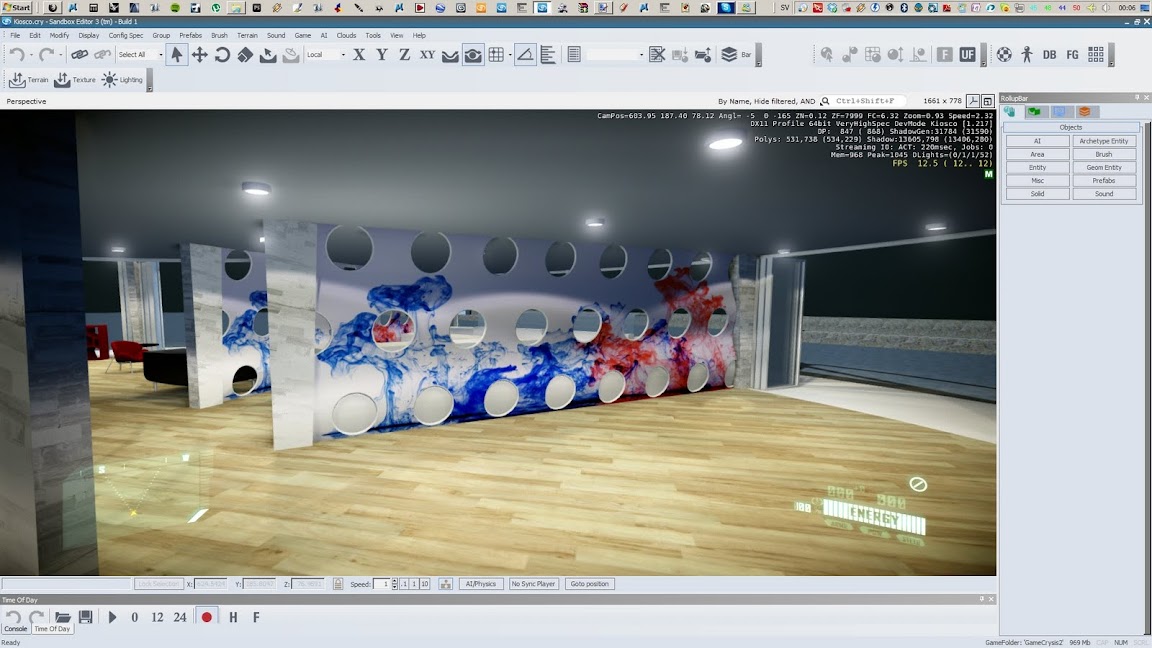The height and width of the screenshot is (648, 1152).
Task: Unlink objects with the broken chain icon
Action: click(102, 54)
